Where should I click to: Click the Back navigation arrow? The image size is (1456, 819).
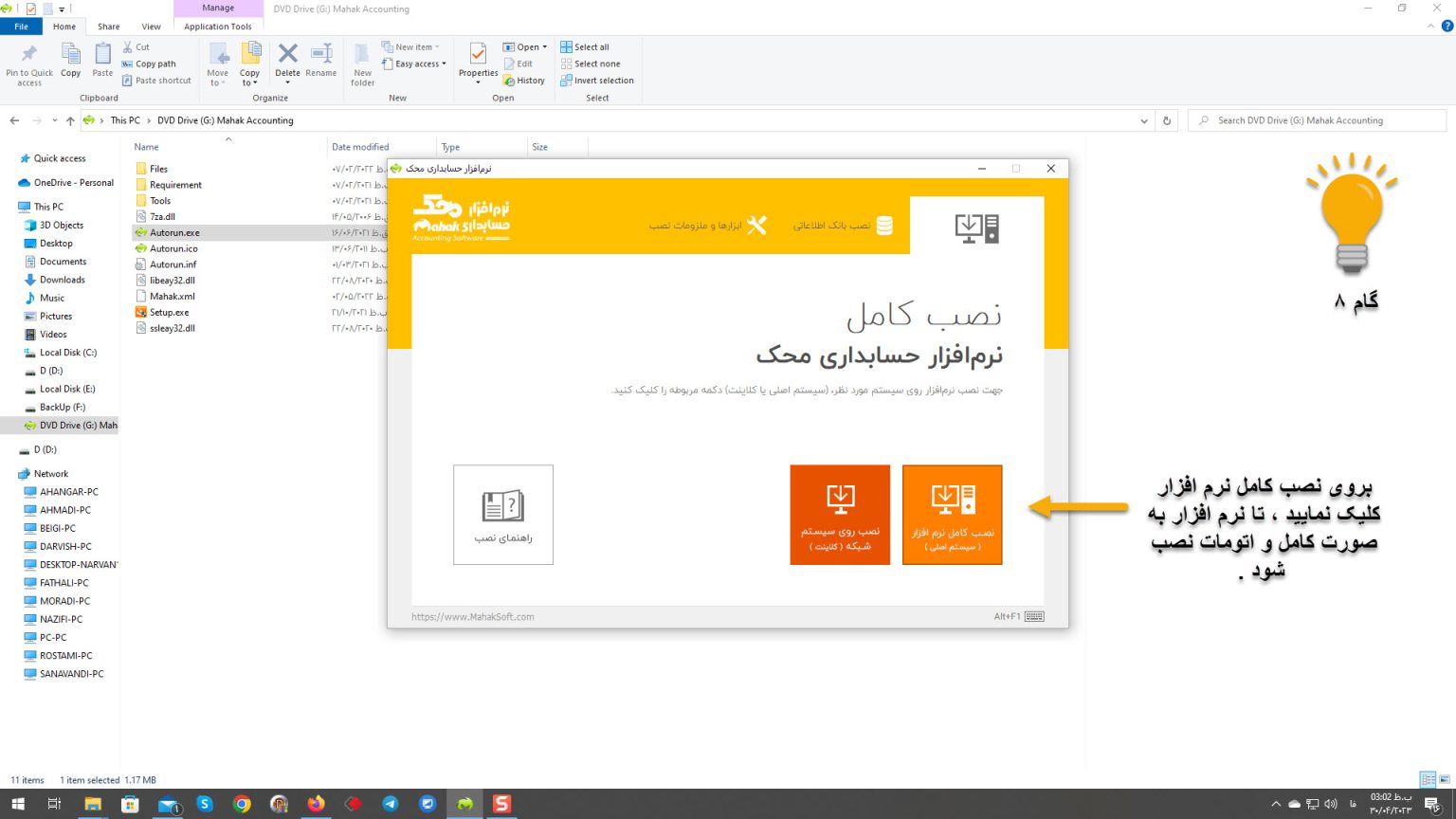(14, 120)
